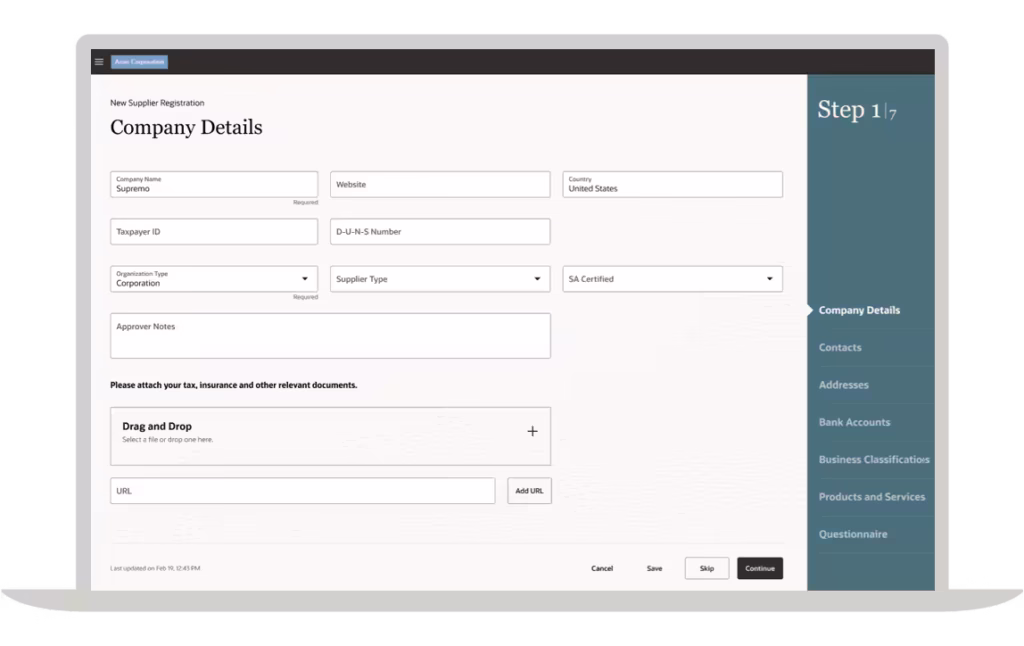1024x646 pixels.
Task: Open the hamburger navigation menu
Action: 99,62
